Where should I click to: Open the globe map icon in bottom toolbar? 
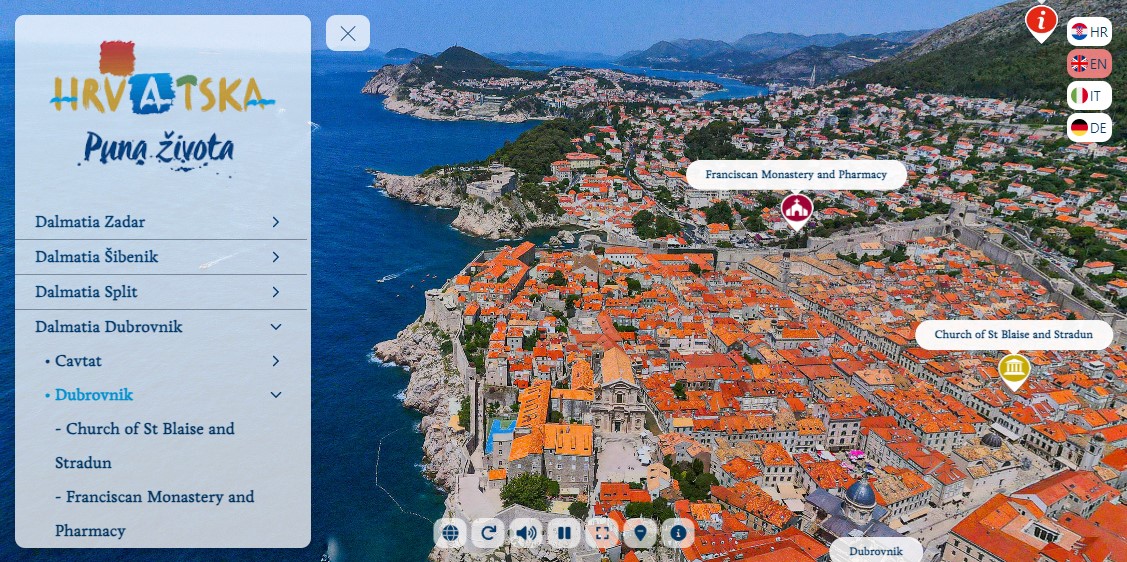click(x=450, y=533)
